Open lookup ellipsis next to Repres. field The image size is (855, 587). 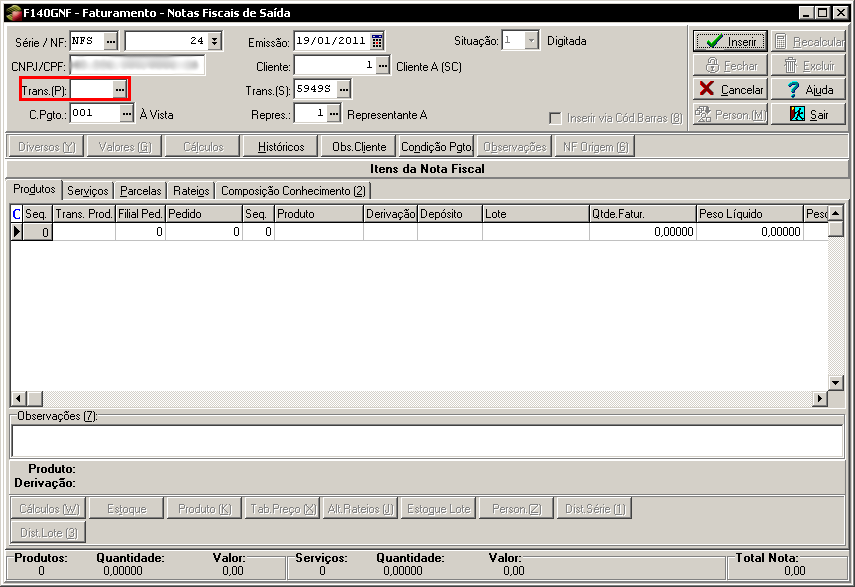point(334,114)
